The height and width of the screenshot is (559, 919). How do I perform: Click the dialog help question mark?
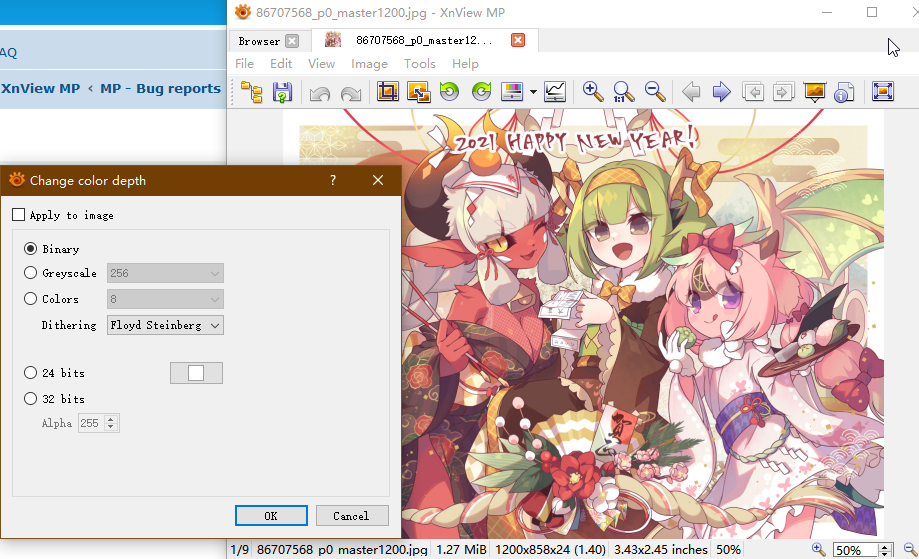click(333, 180)
